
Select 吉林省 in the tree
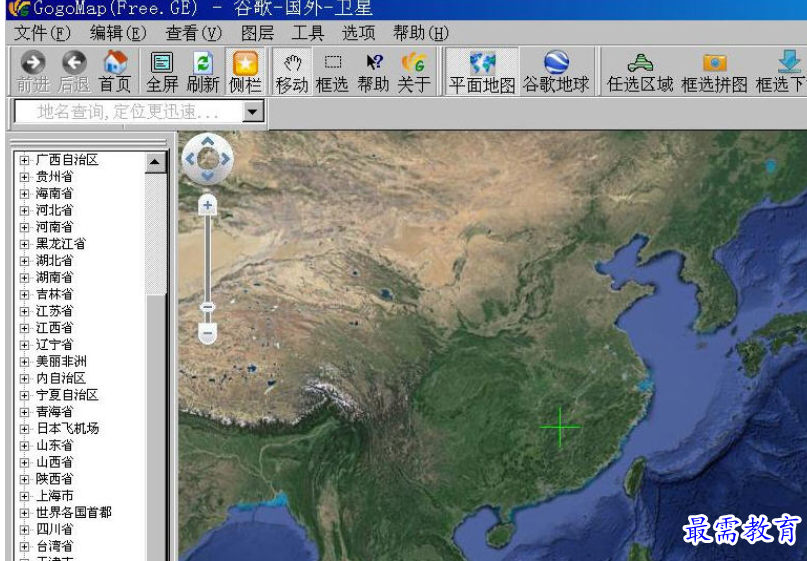tap(54, 294)
